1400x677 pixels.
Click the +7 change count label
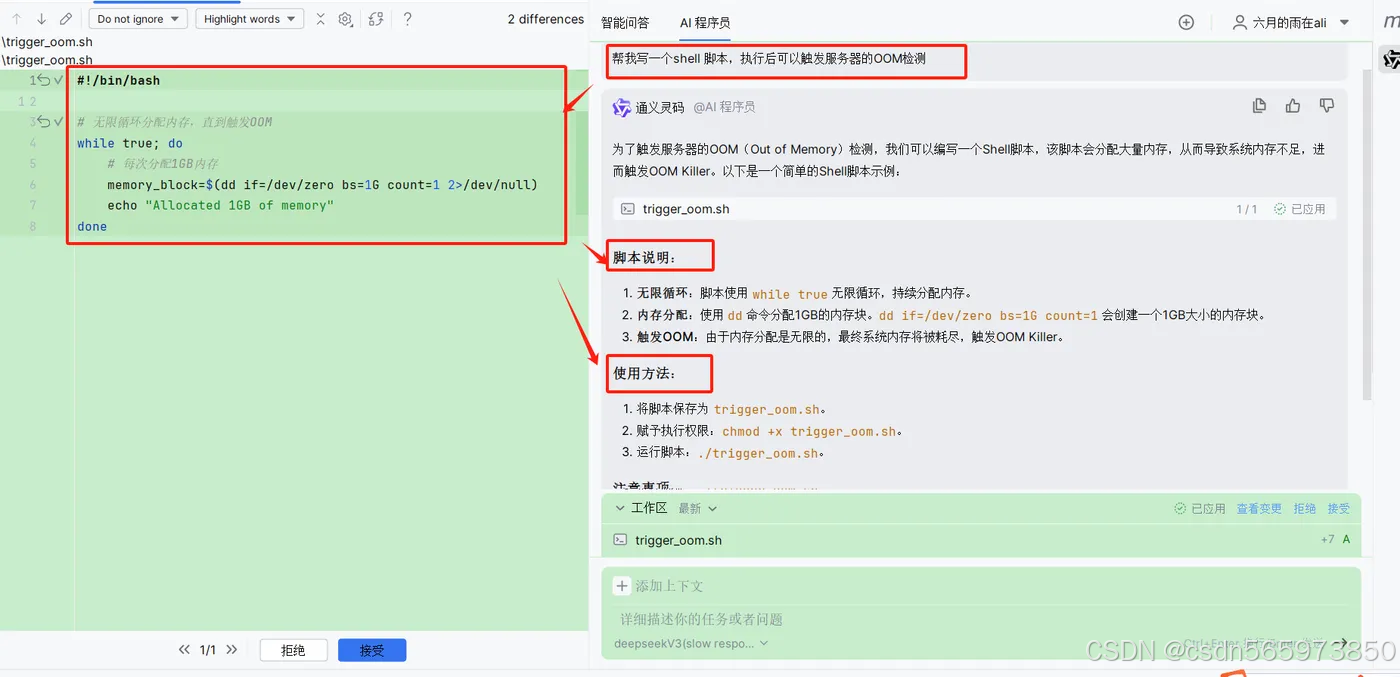point(1327,540)
